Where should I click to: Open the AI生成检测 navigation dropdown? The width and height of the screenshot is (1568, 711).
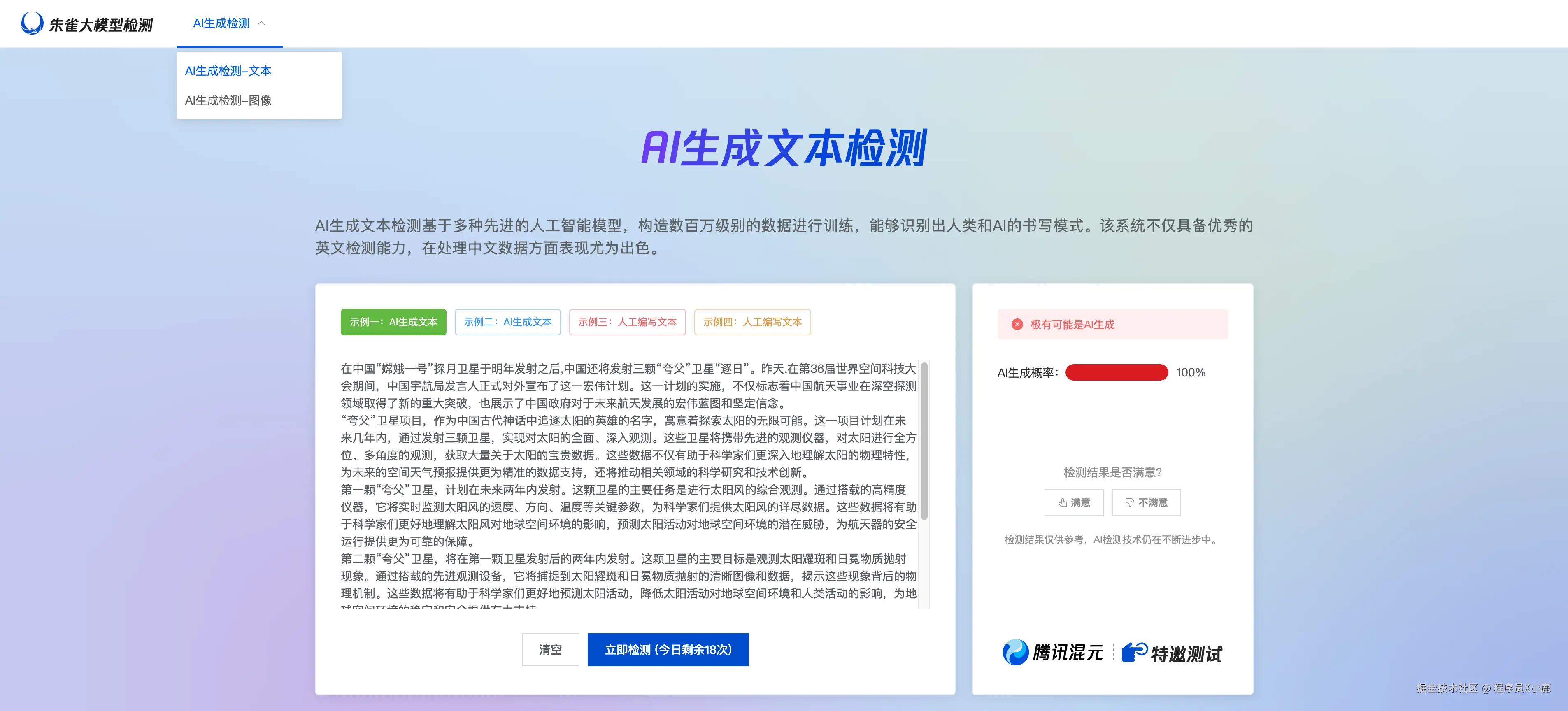coord(221,23)
